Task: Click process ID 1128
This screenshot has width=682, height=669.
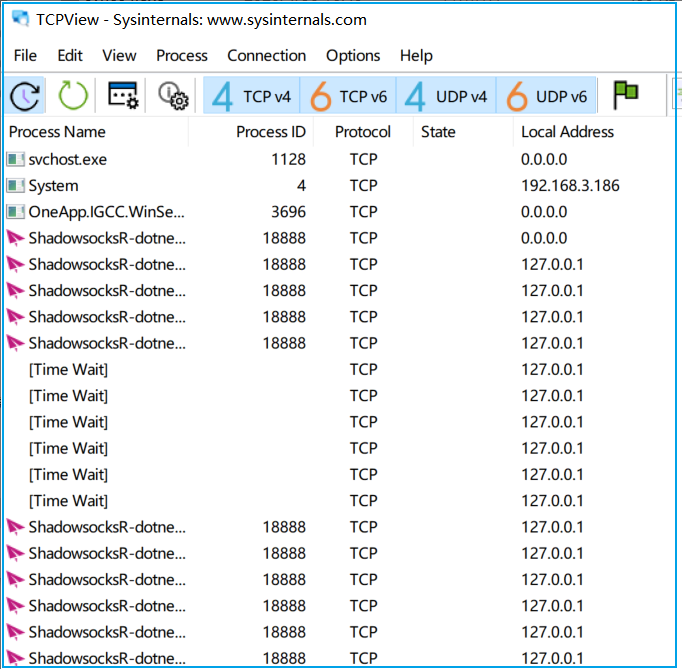Action: point(288,159)
